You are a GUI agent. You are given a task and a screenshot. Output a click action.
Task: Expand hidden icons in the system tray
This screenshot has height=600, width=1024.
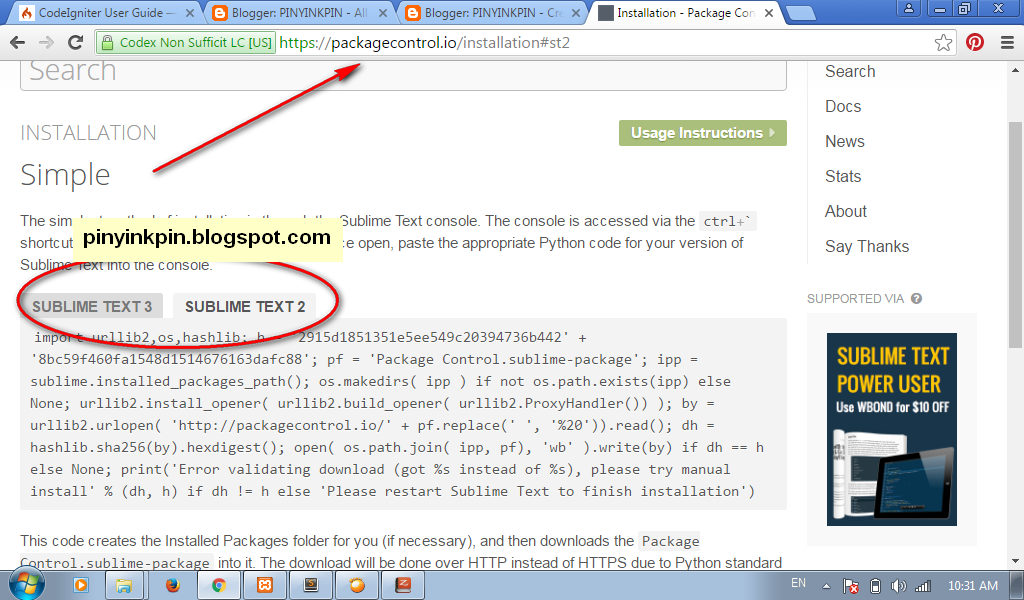(824, 585)
